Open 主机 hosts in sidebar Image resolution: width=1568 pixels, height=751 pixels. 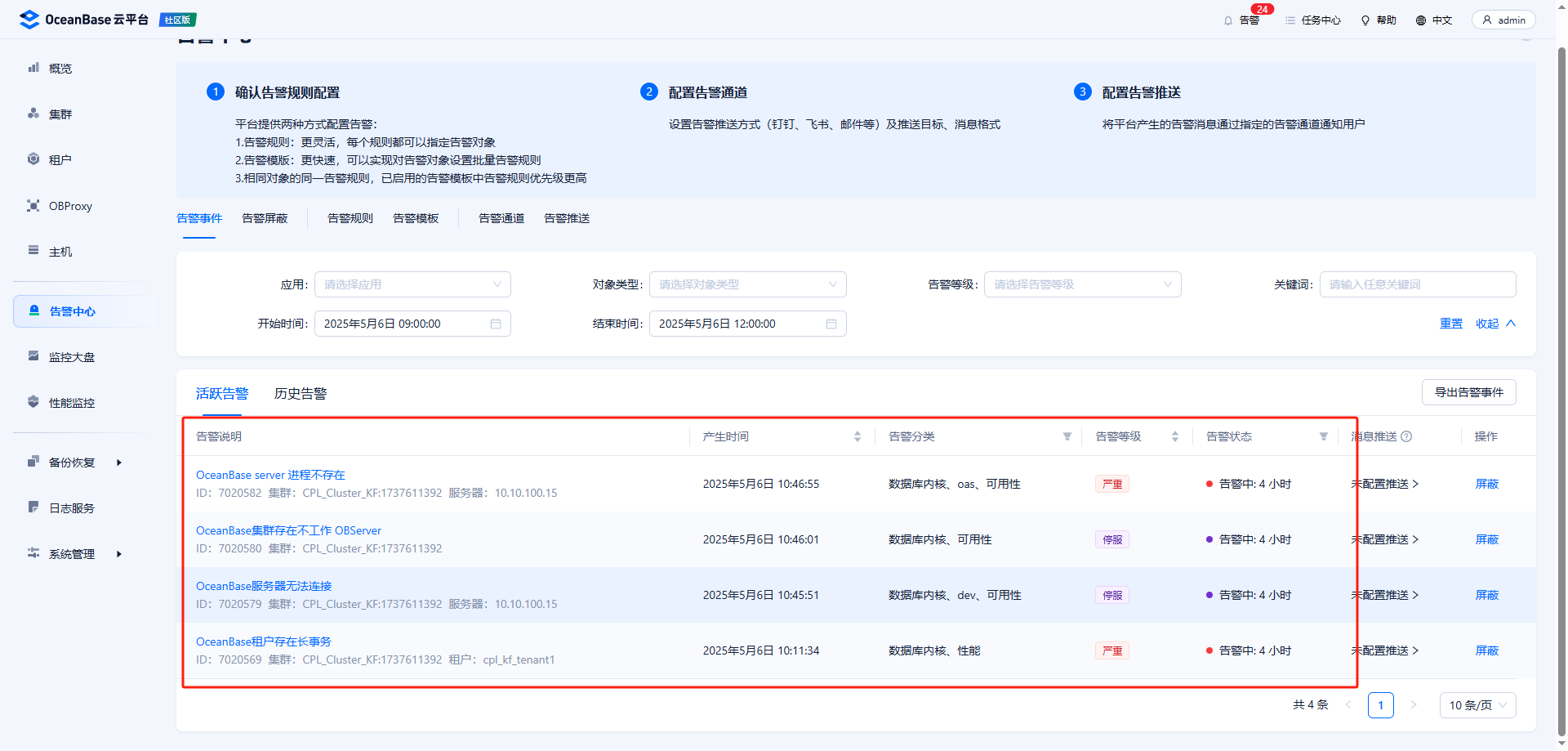[60, 252]
